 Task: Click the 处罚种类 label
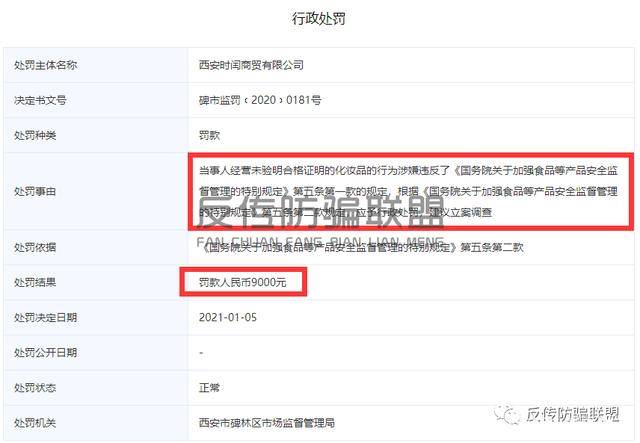(x=35, y=135)
